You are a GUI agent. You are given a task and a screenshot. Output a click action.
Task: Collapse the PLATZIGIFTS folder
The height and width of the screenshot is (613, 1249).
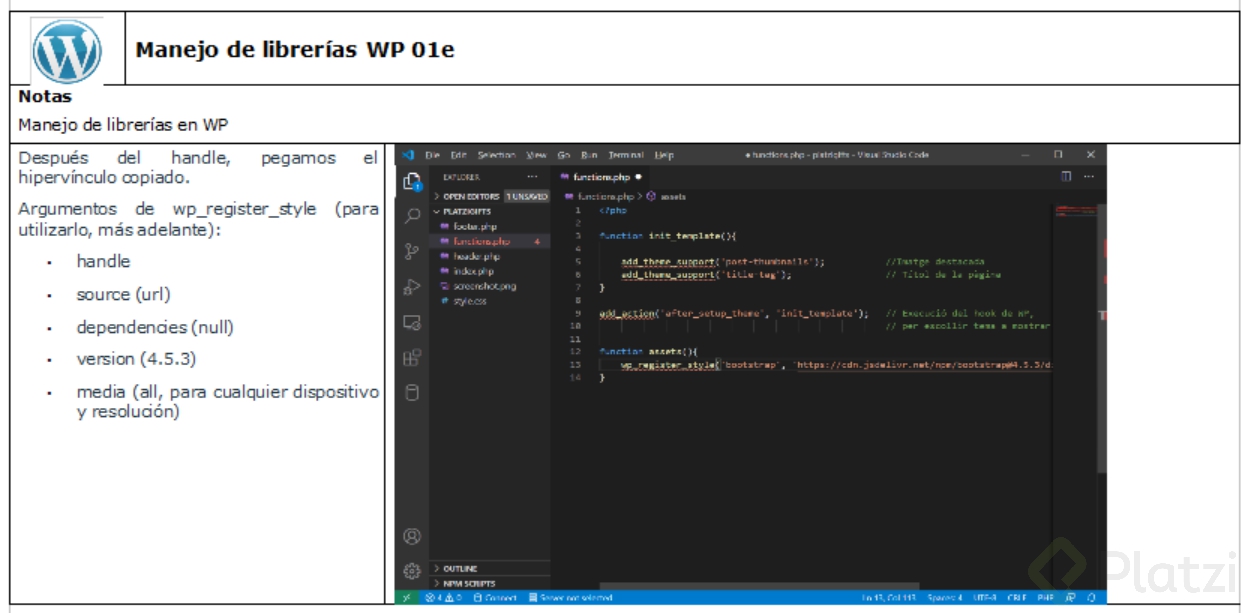tap(490, 212)
